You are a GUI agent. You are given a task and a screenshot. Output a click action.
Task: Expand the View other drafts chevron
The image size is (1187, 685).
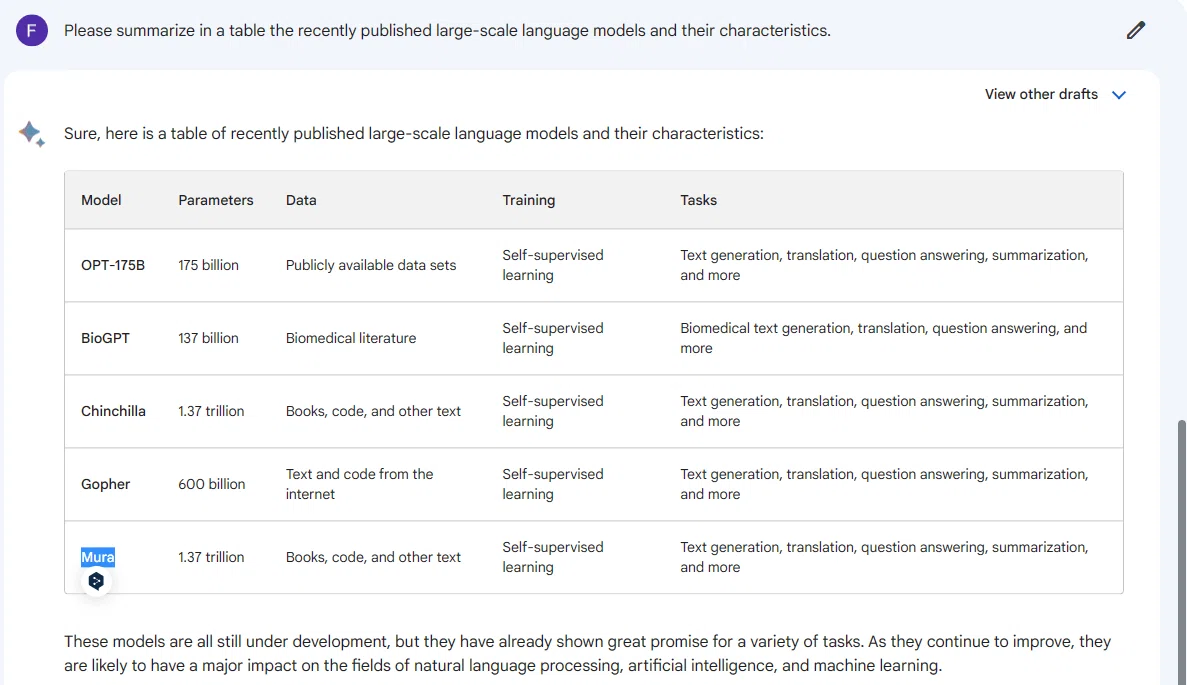click(x=1119, y=95)
